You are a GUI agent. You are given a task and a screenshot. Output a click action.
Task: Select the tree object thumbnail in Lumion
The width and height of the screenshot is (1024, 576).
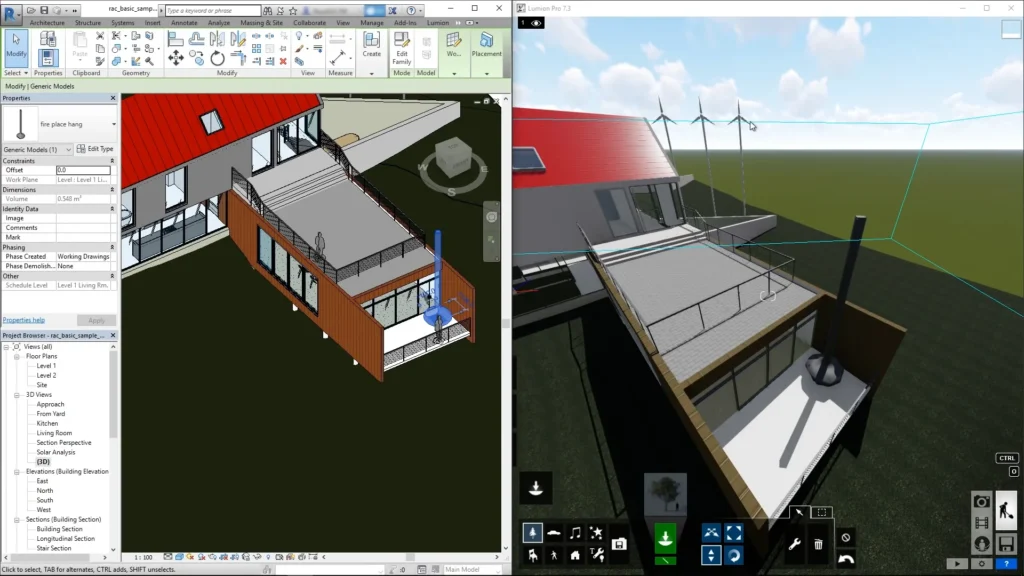point(665,495)
